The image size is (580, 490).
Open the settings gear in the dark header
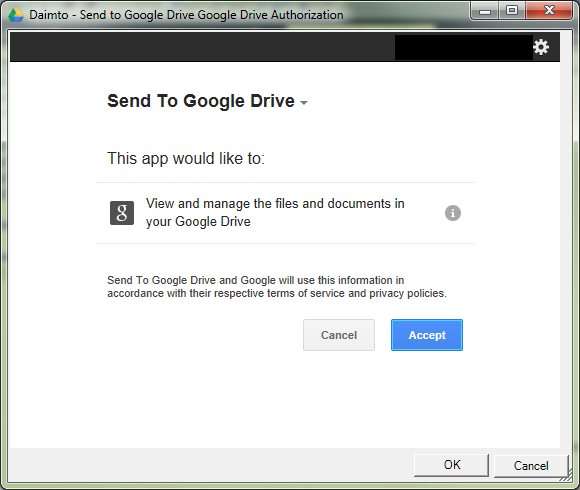(541, 47)
